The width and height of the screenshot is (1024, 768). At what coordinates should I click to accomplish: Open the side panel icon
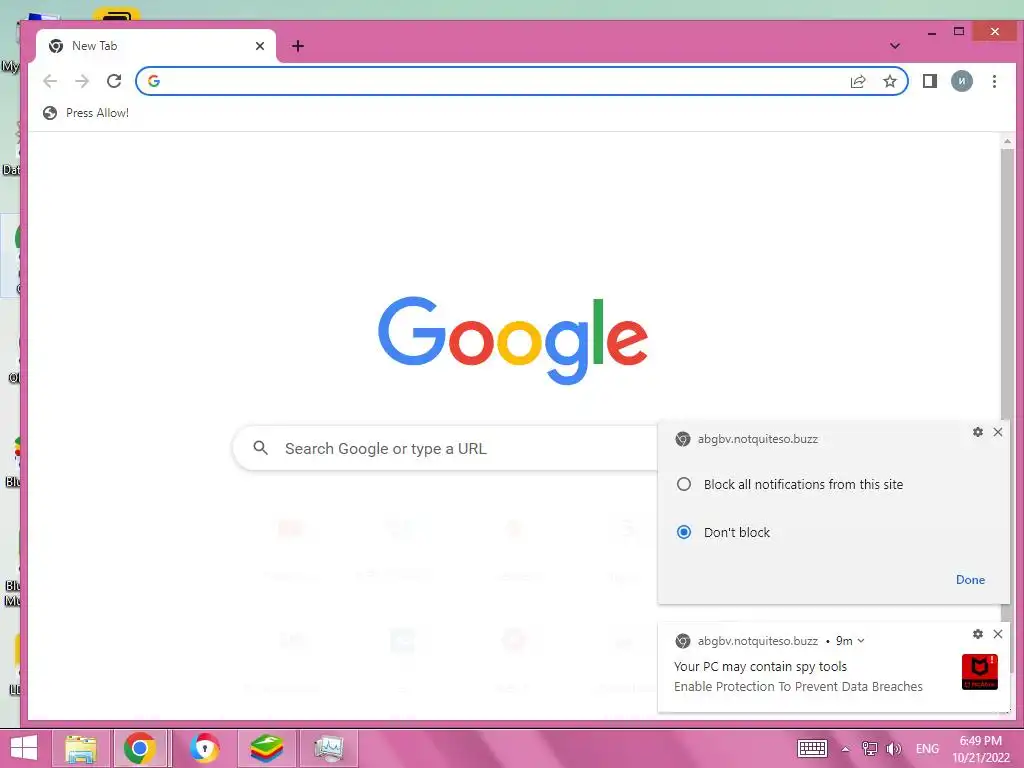(929, 81)
